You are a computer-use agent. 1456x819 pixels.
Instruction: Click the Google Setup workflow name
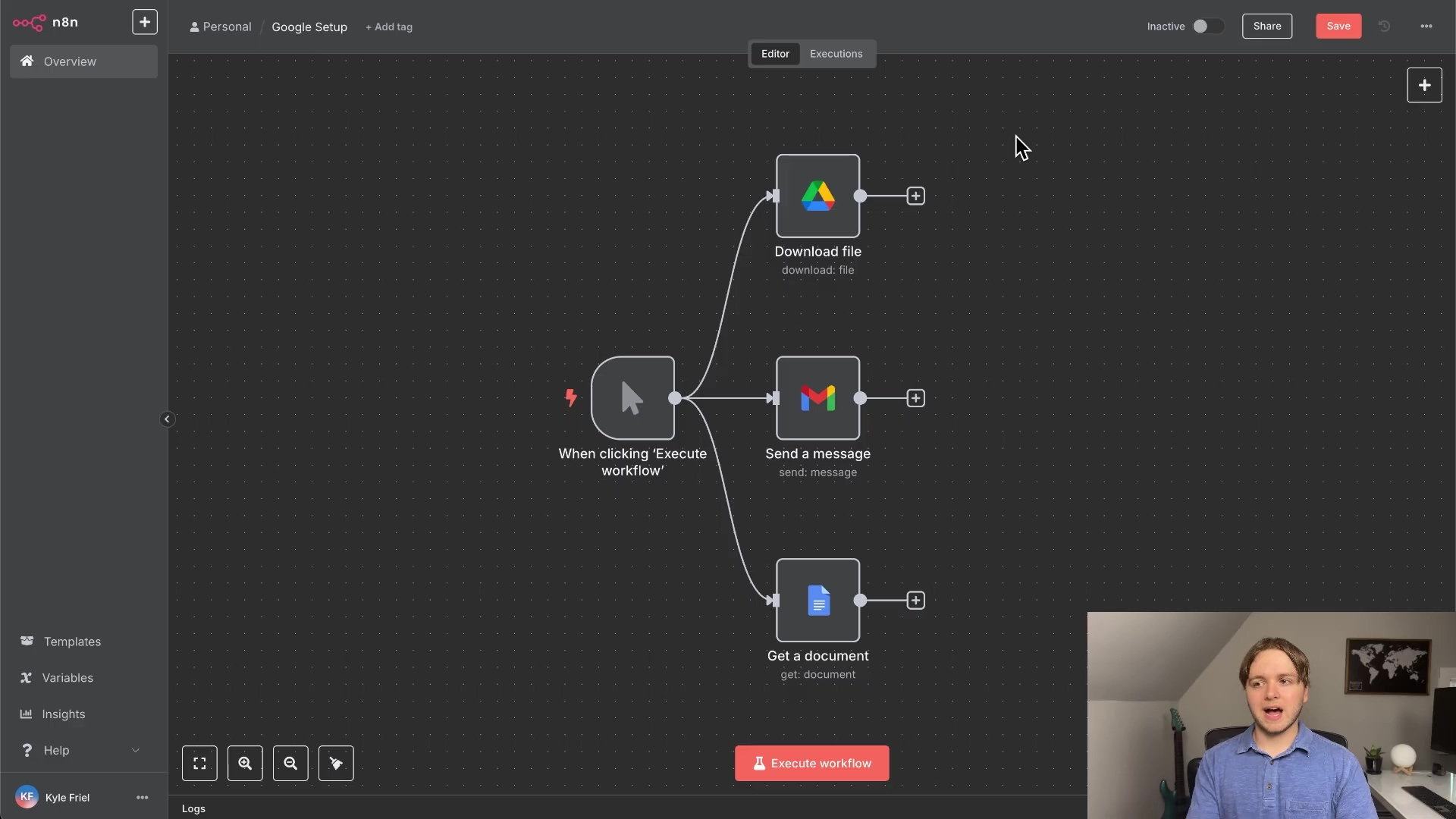pyautogui.click(x=309, y=27)
